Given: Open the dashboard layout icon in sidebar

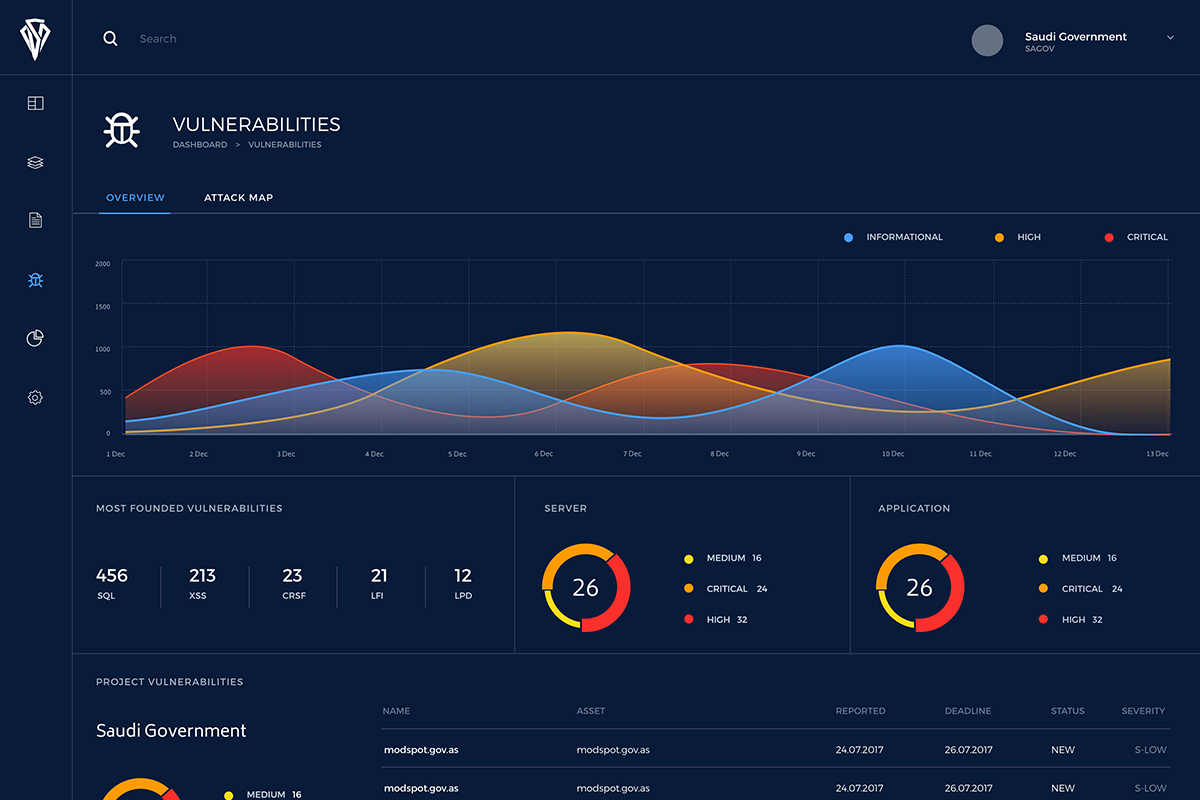Looking at the screenshot, I should (x=36, y=103).
